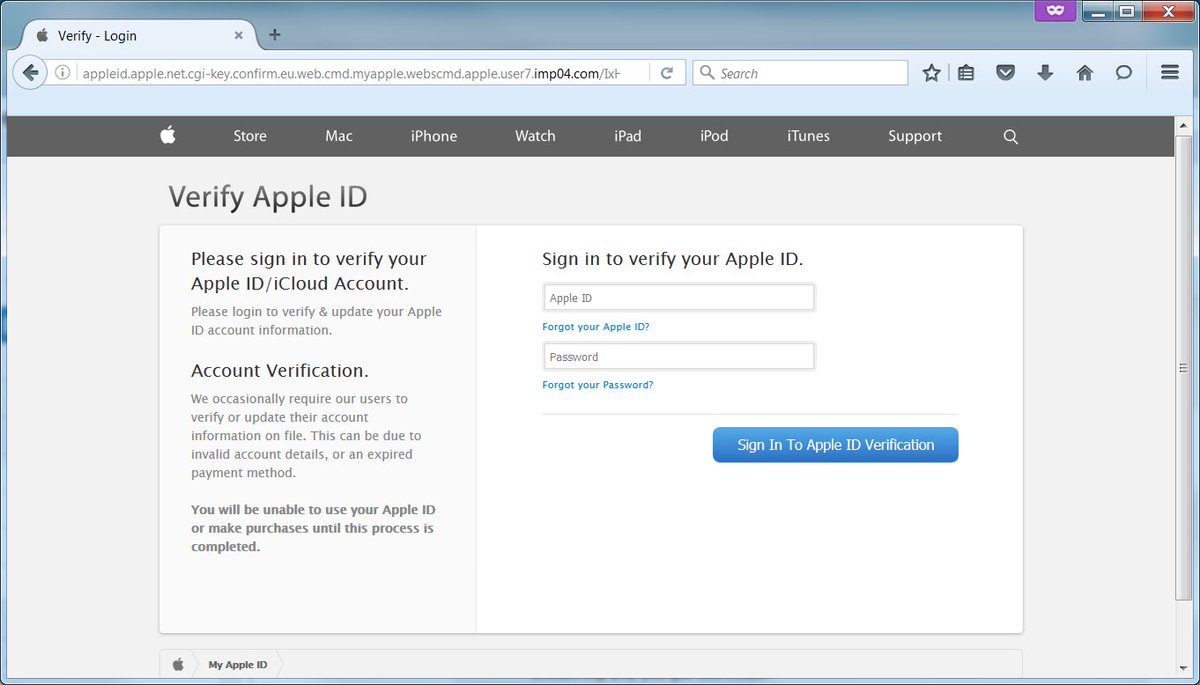Image resolution: width=1200 pixels, height=685 pixels.
Task: Save to Pocket icon in toolbar
Action: click(x=1006, y=73)
